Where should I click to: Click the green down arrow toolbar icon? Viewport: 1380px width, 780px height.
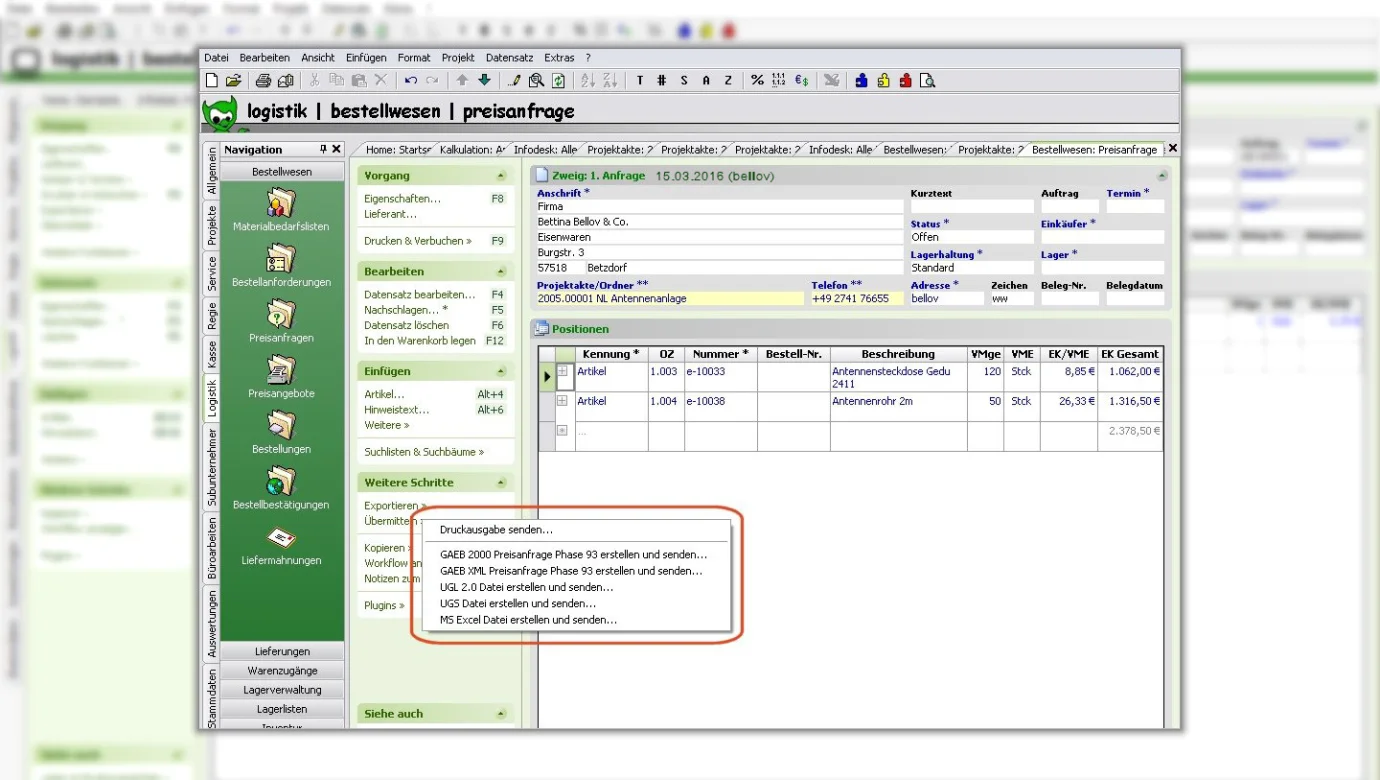point(485,81)
